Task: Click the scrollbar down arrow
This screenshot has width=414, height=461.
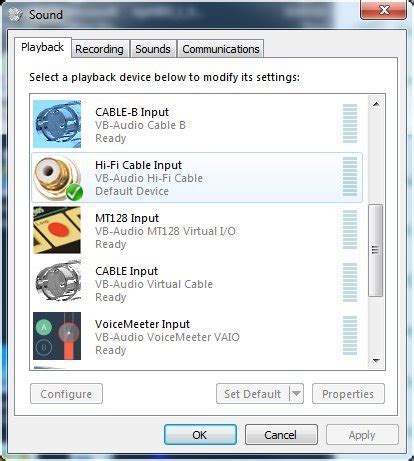Action: (x=376, y=360)
